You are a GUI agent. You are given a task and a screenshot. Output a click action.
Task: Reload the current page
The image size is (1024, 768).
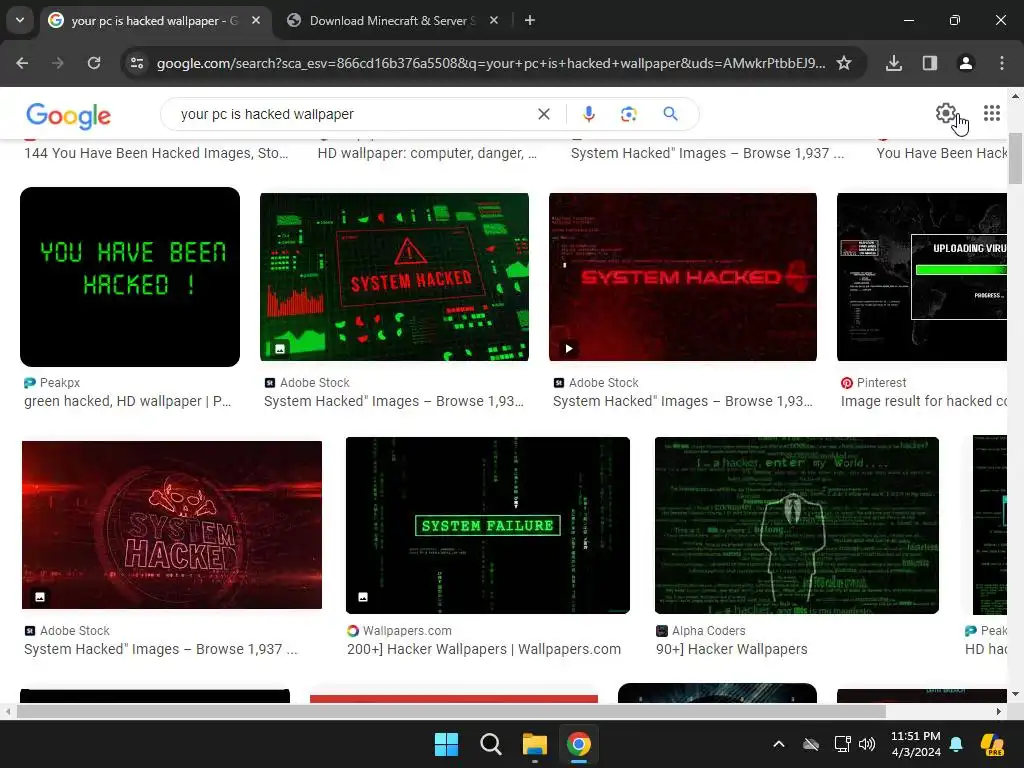(94, 63)
